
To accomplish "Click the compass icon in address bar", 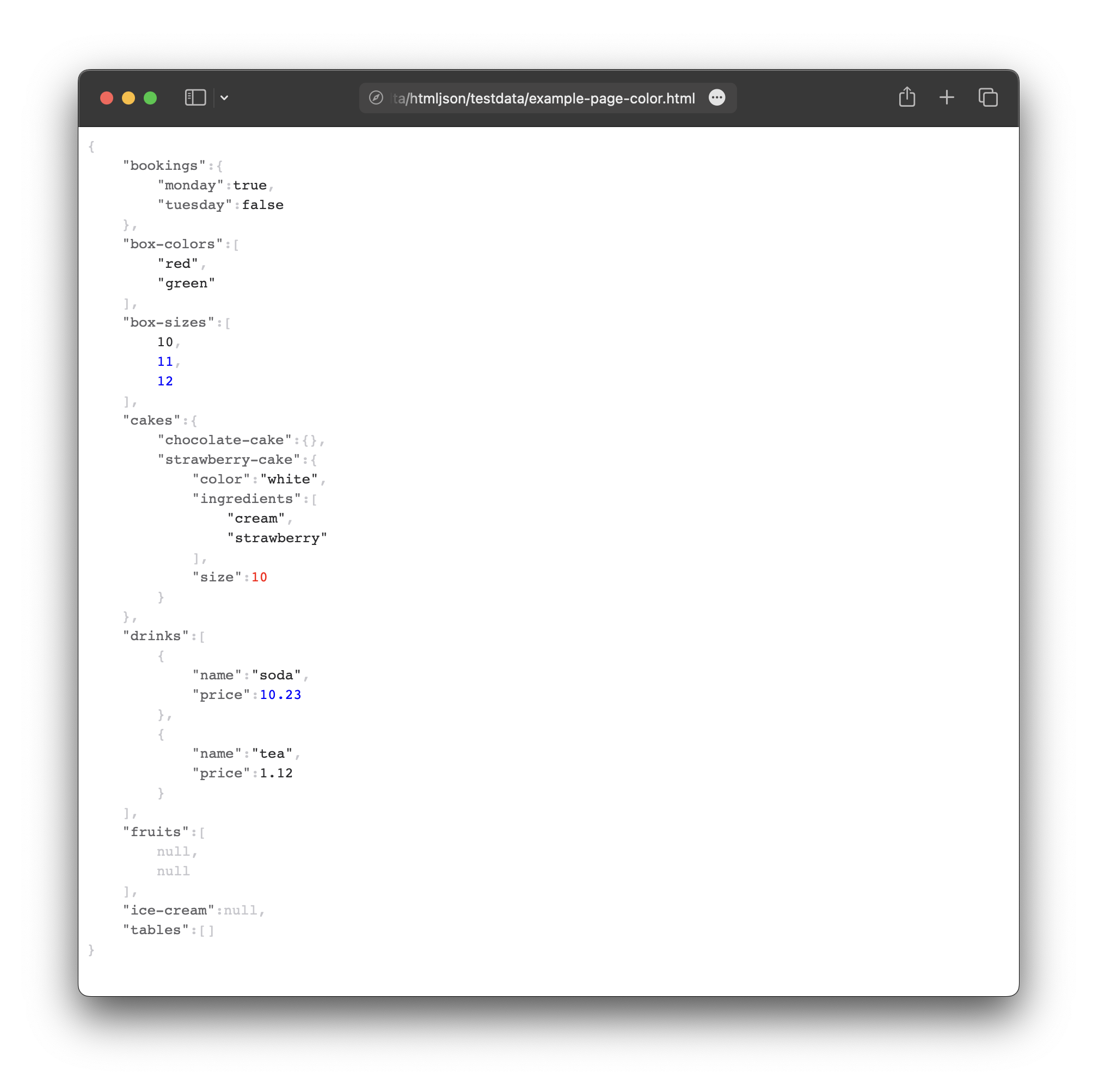I will (x=376, y=98).
